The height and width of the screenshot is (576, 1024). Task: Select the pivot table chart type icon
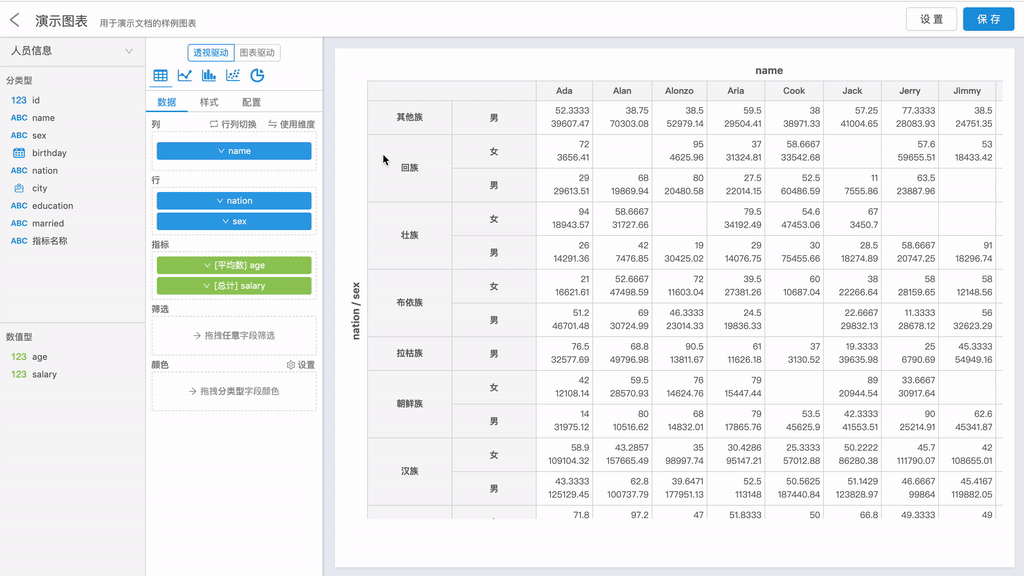(x=160, y=76)
